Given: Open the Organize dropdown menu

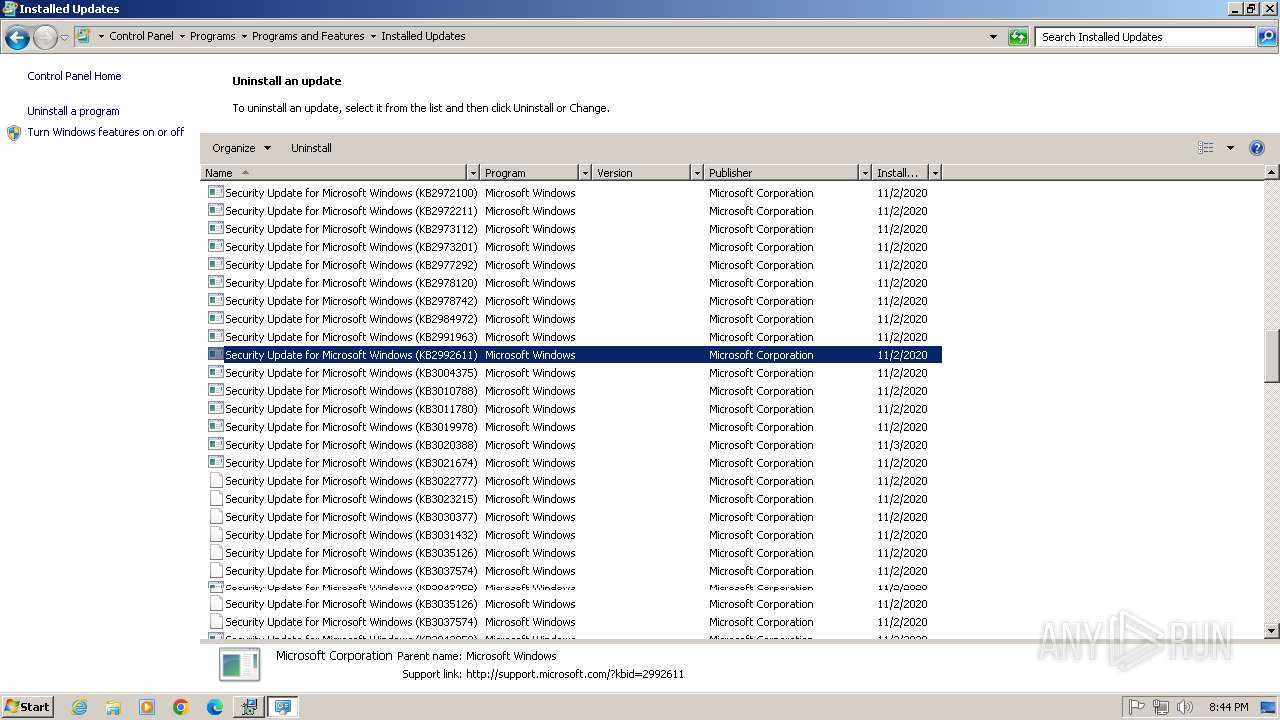Looking at the screenshot, I should coord(241,148).
